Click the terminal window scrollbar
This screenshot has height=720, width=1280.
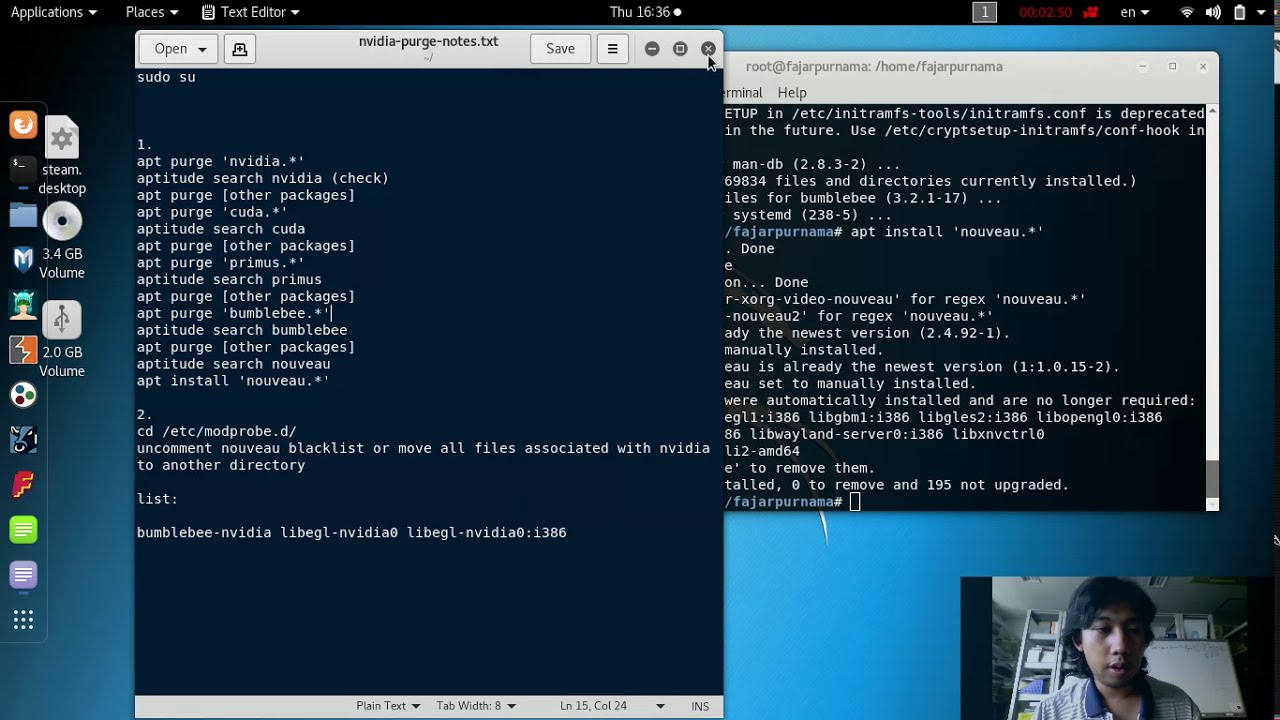pos(1214,307)
